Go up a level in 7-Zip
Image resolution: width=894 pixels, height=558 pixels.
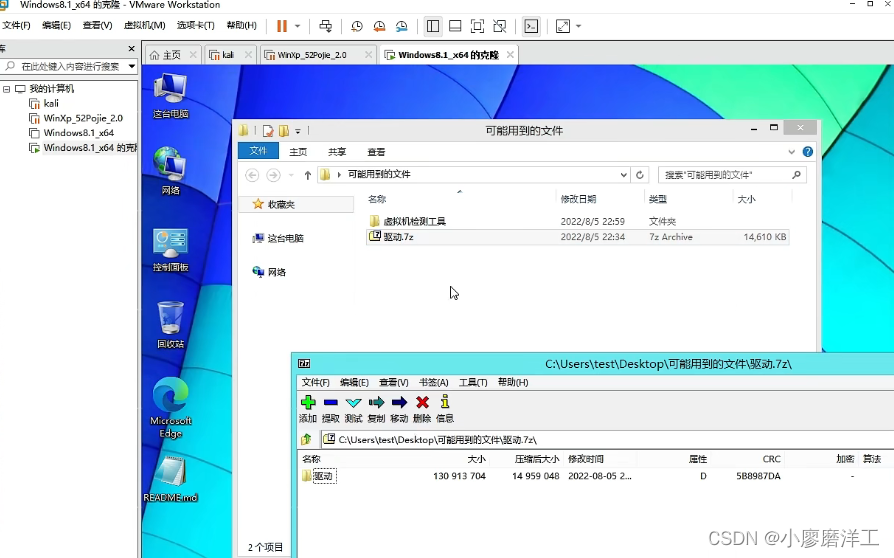[x=306, y=439]
